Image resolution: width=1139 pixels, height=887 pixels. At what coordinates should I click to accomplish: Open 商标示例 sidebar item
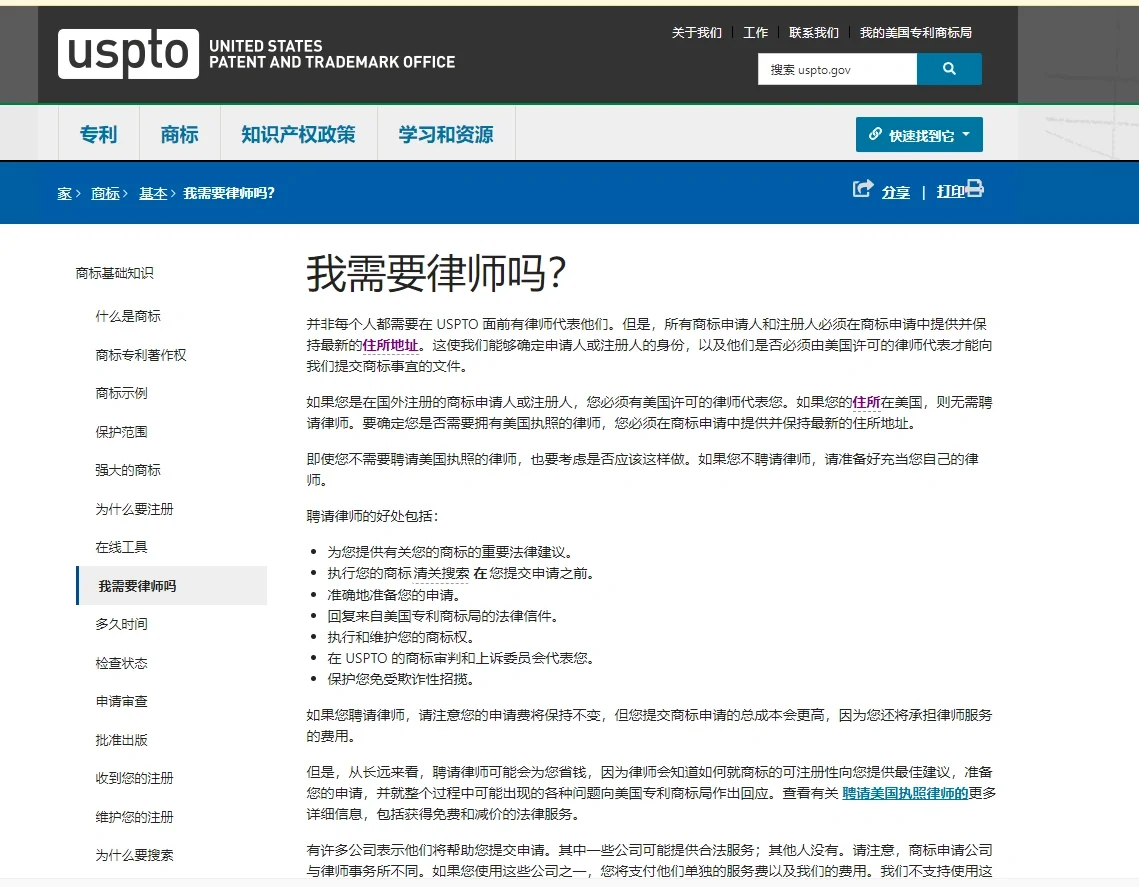pyautogui.click(x=121, y=393)
